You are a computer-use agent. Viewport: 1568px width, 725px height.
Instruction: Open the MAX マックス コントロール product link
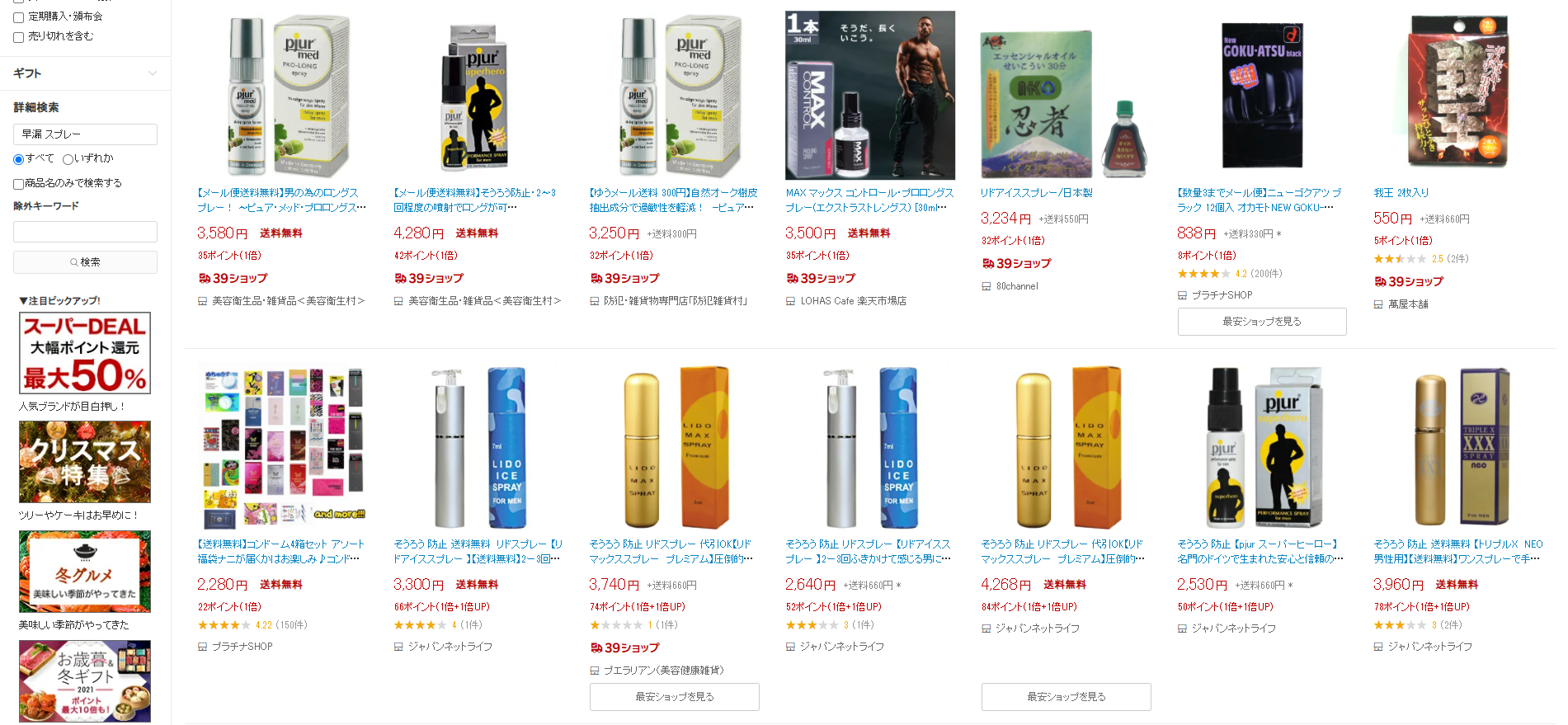point(869,200)
